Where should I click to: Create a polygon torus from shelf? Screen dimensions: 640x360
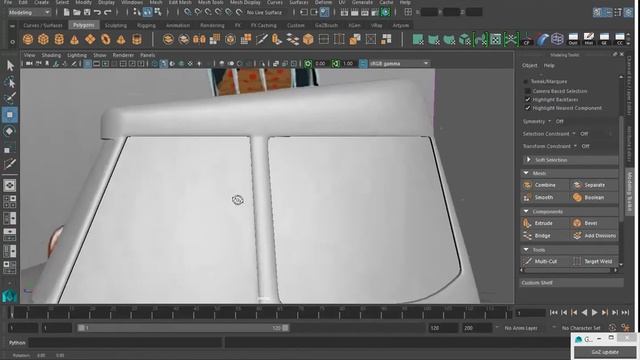(x=106, y=40)
